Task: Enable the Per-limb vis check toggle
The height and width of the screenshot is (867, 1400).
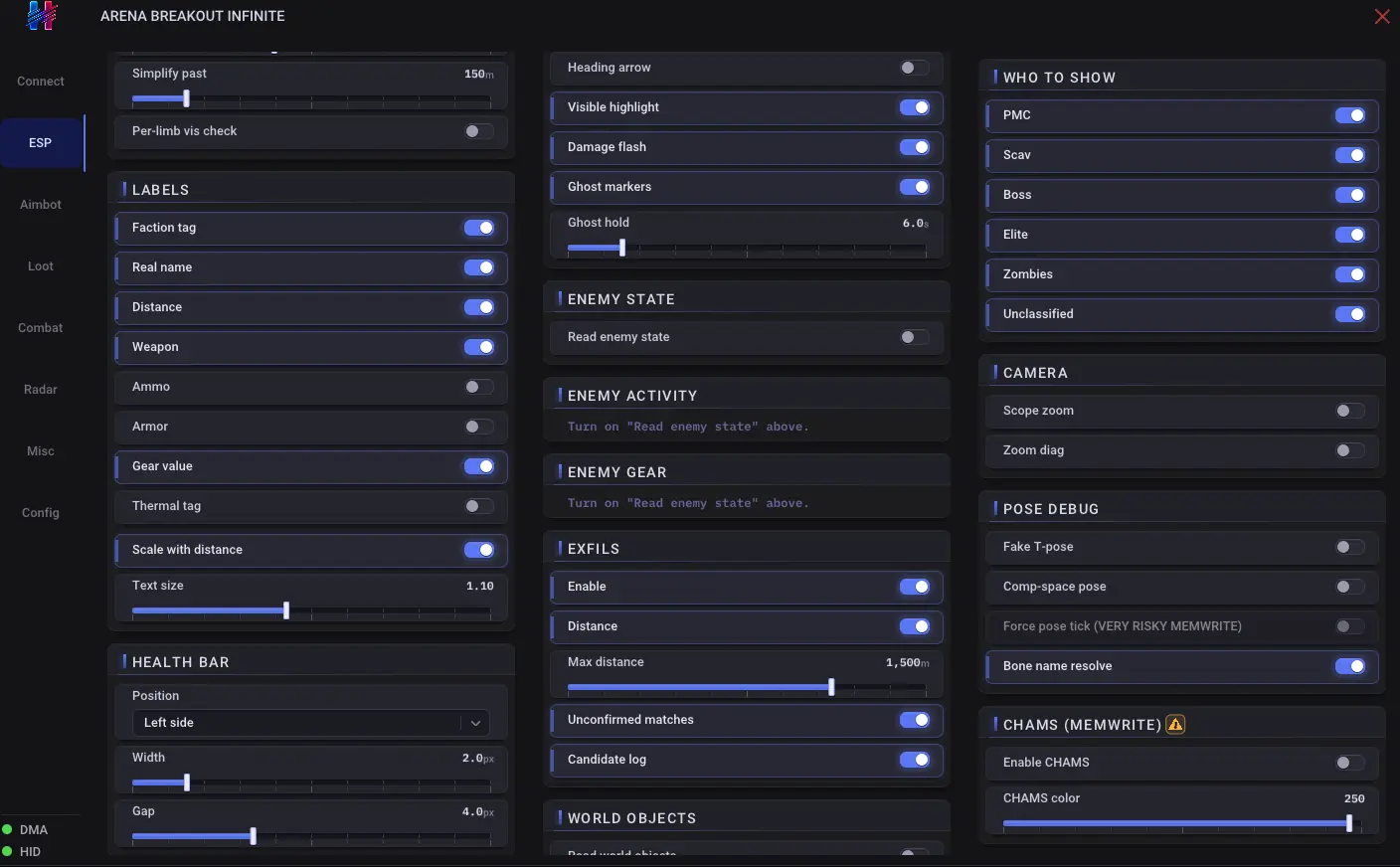Action: coord(479,131)
